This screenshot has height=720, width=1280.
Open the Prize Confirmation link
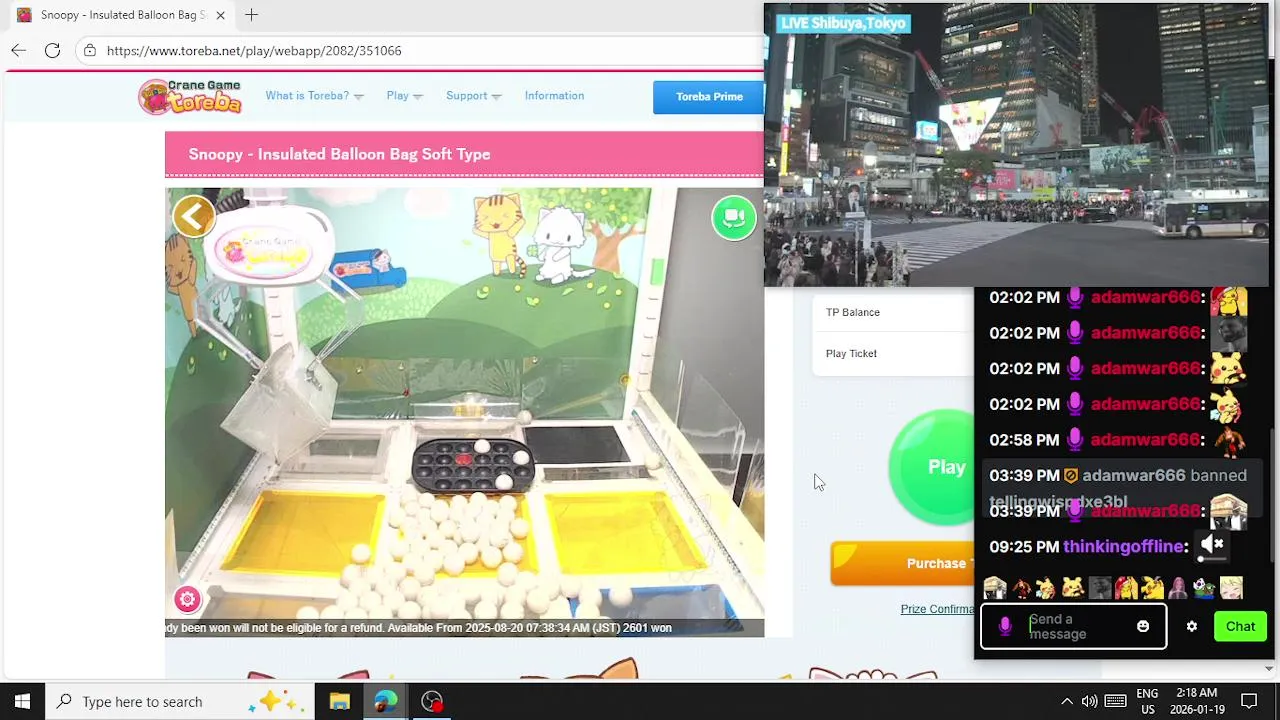(x=937, y=609)
